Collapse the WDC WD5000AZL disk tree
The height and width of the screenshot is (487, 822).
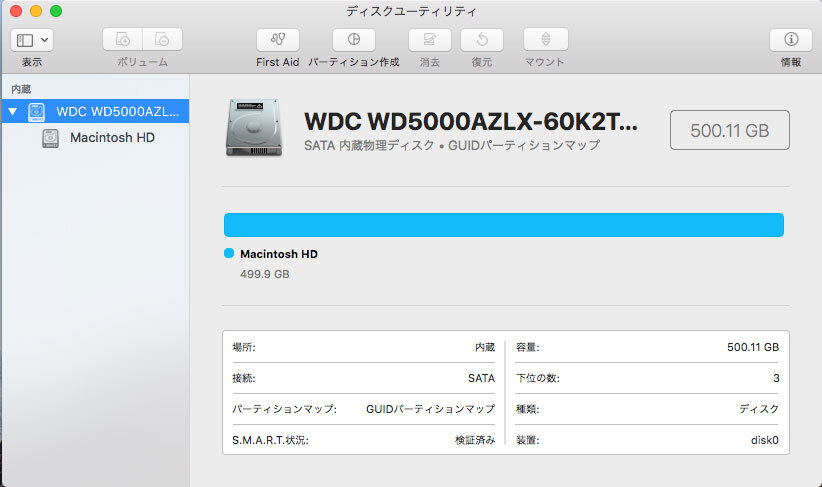(x=13, y=112)
